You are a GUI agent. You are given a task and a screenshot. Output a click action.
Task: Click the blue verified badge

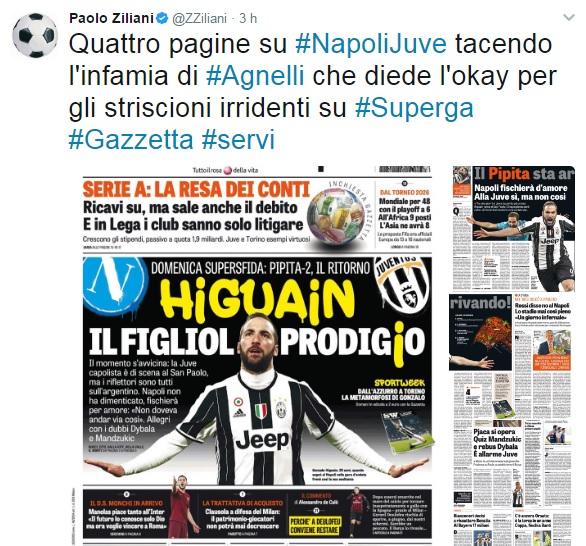pyautogui.click(x=162, y=18)
